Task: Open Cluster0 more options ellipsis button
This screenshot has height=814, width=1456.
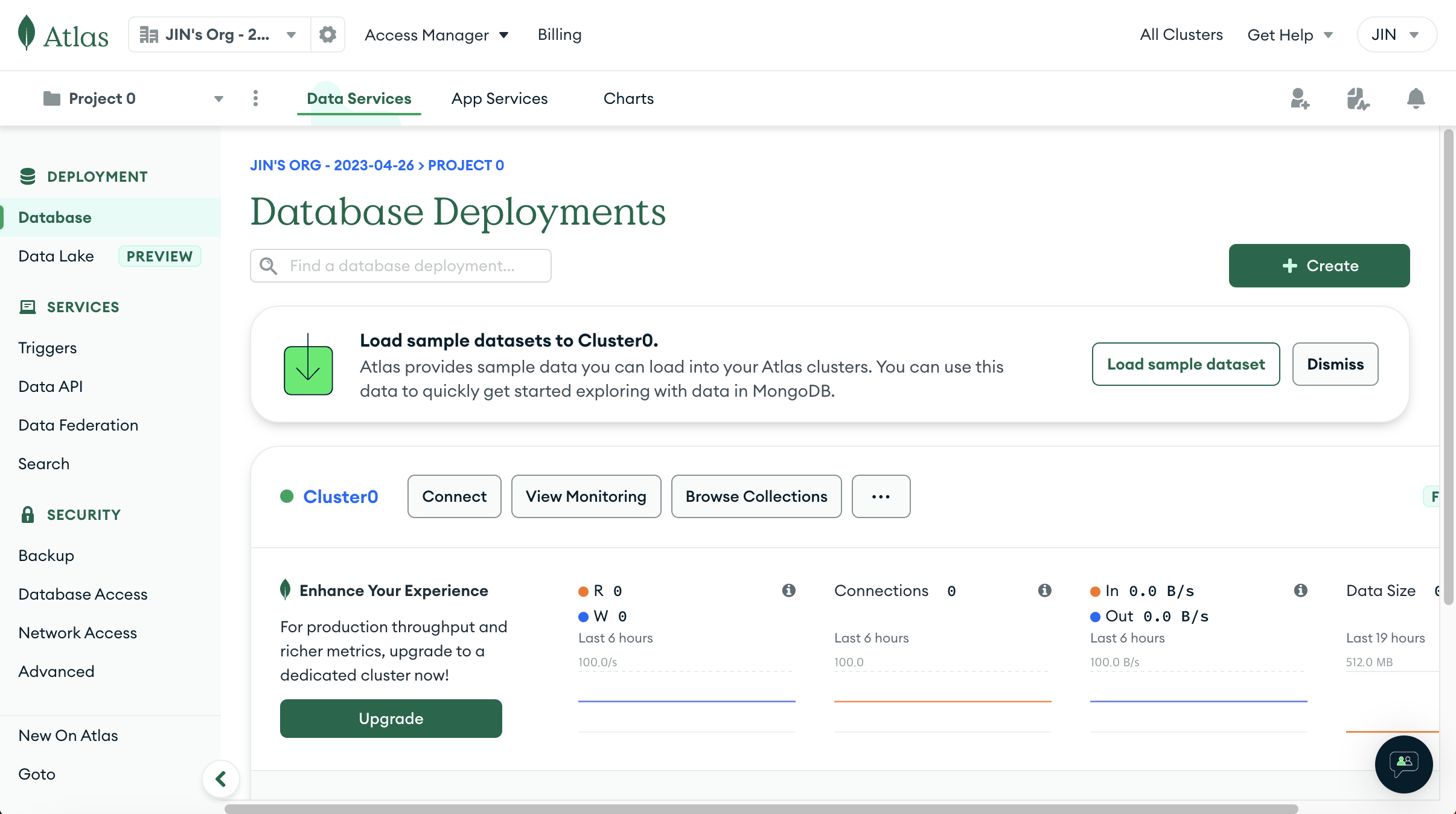Action: click(x=881, y=496)
